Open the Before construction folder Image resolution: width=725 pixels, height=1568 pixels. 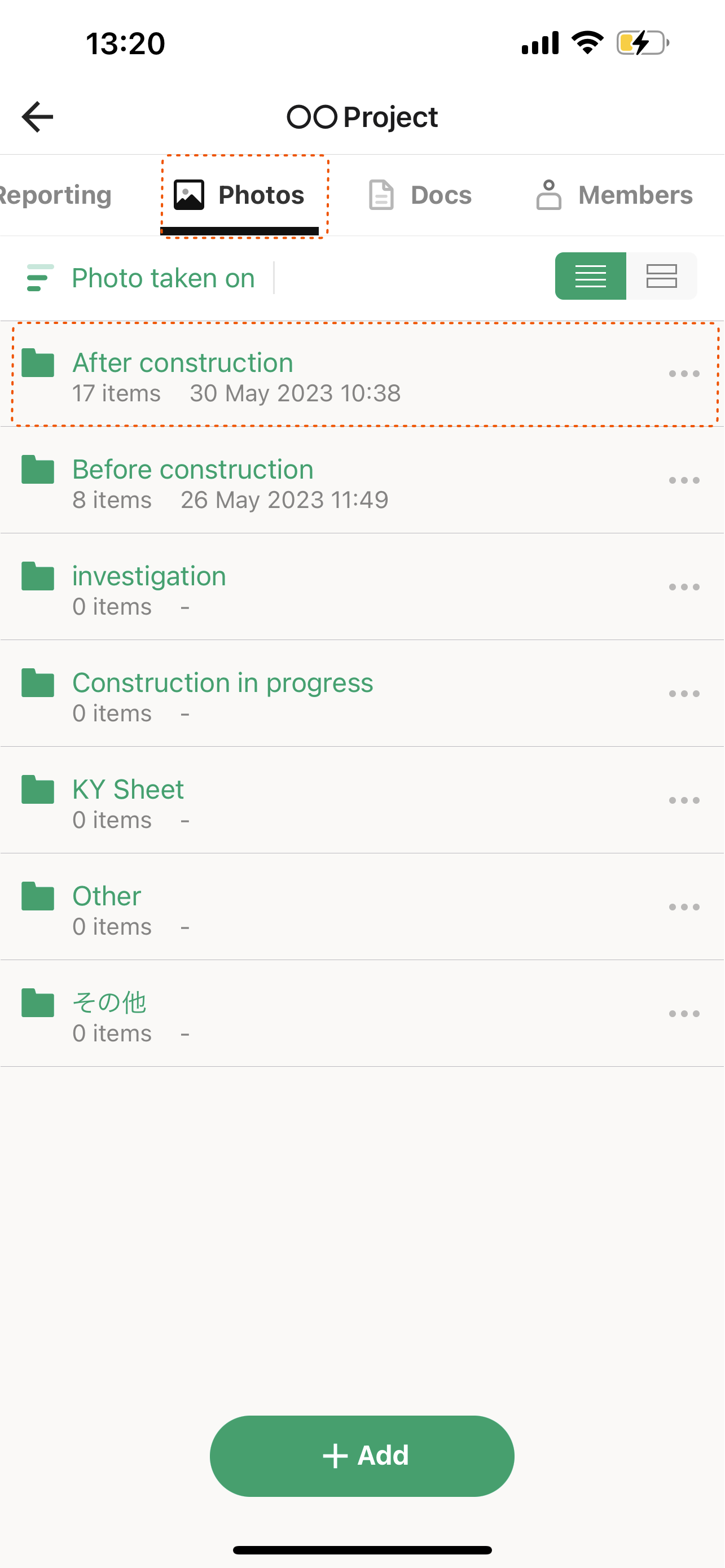click(x=193, y=470)
